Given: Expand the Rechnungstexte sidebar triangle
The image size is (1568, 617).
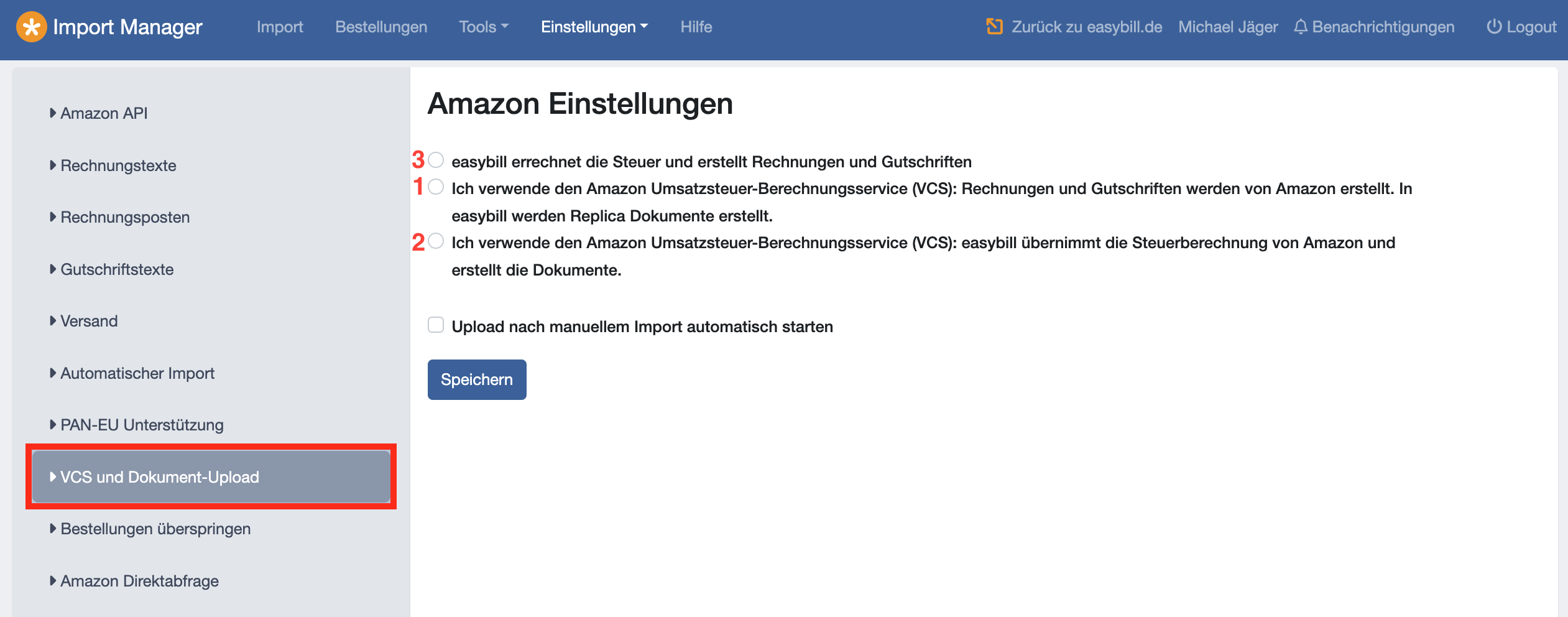Looking at the screenshot, I should tap(53, 165).
